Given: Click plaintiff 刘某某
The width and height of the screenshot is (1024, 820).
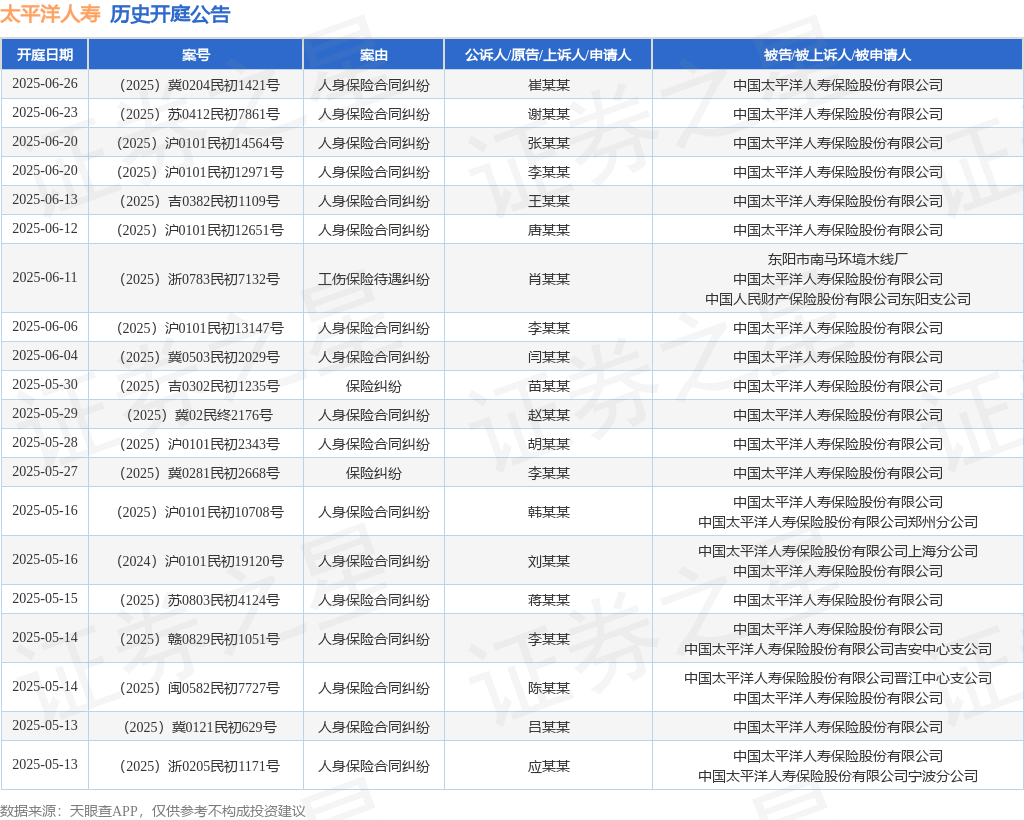Looking at the screenshot, I should [549, 561].
